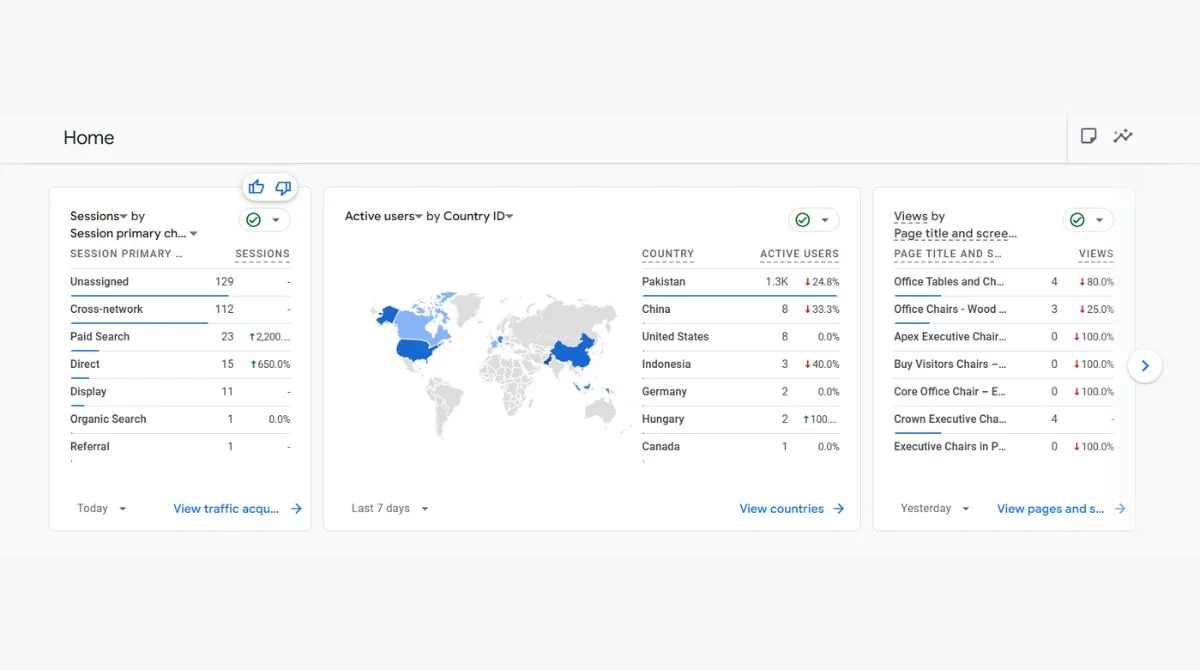Select the Pakistan country row
The height and width of the screenshot is (670, 1200).
pyautogui.click(x=741, y=282)
